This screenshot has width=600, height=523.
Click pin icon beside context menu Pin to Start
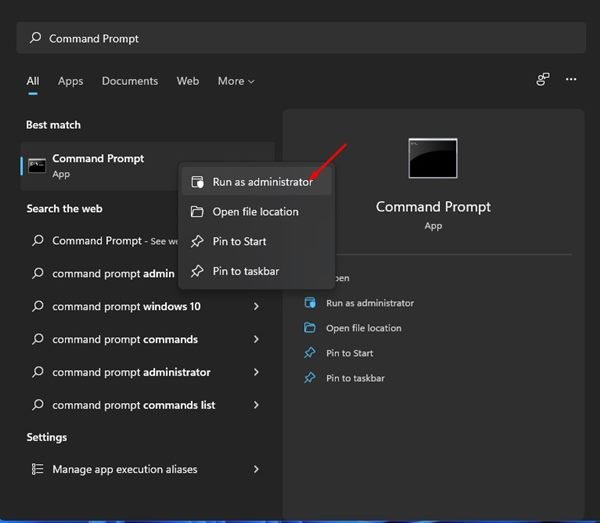coord(197,241)
